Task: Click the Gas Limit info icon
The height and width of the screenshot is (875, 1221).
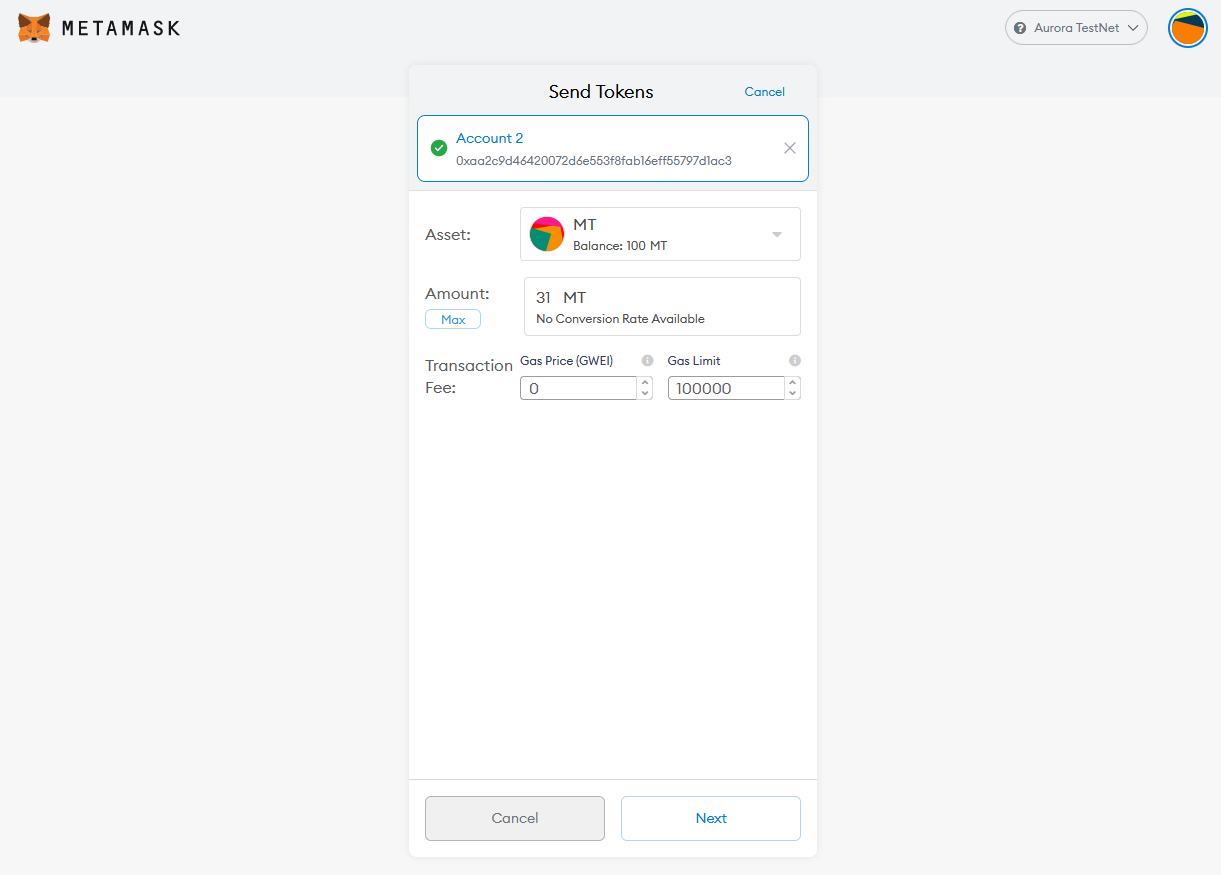Action: point(795,360)
